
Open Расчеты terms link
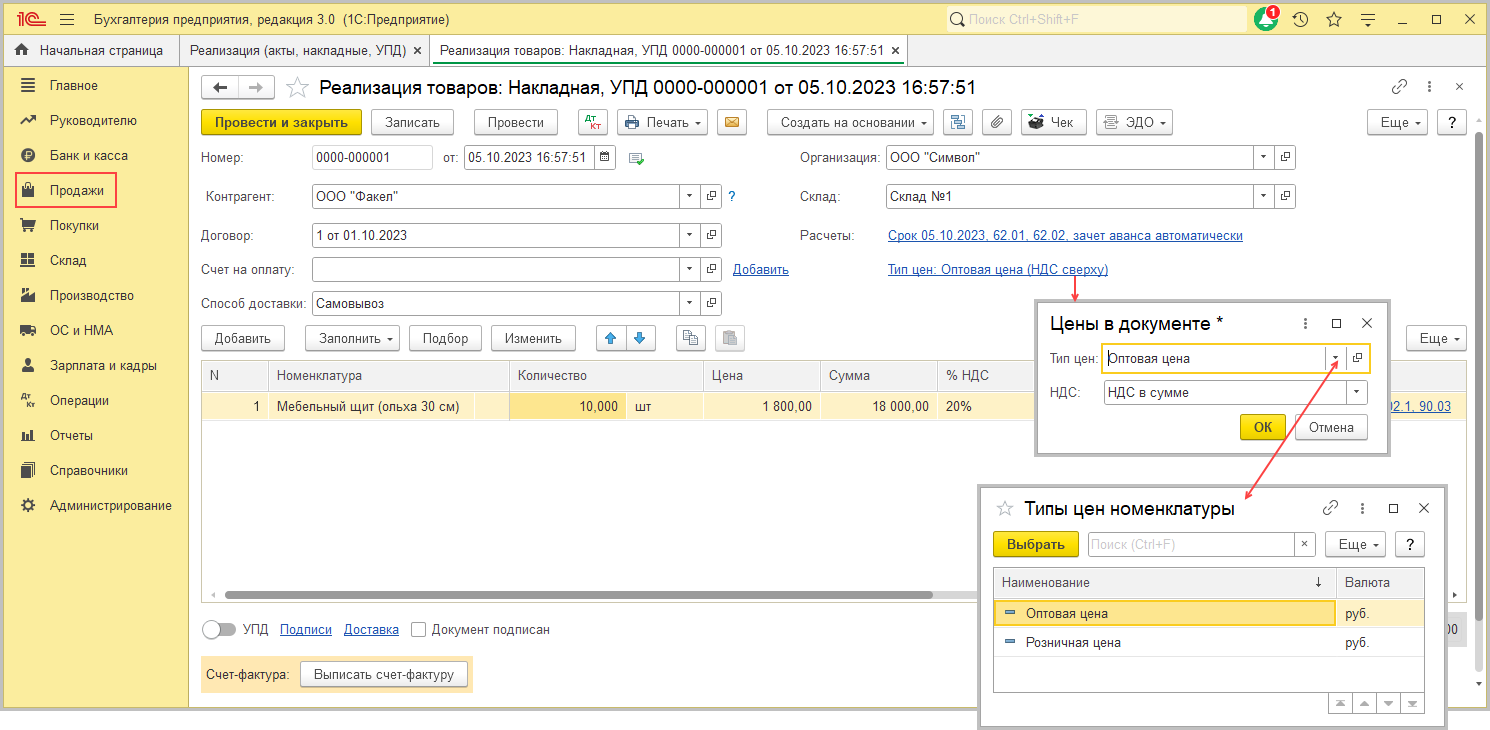[x=1065, y=235]
